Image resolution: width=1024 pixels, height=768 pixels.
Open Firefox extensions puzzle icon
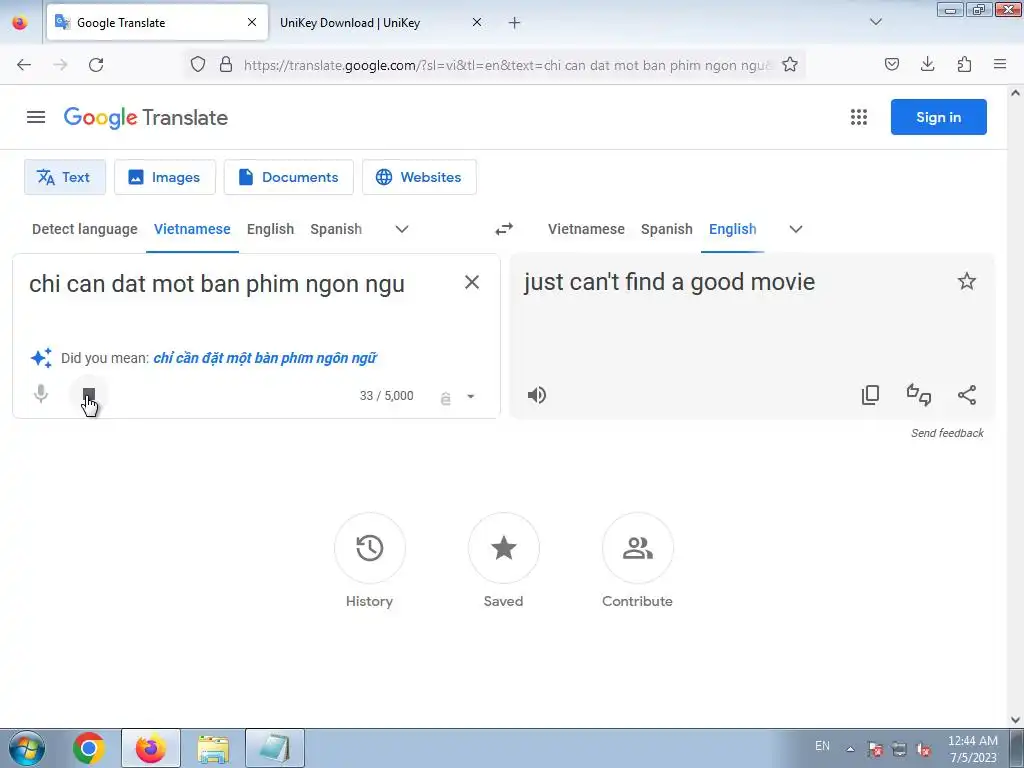tap(964, 64)
